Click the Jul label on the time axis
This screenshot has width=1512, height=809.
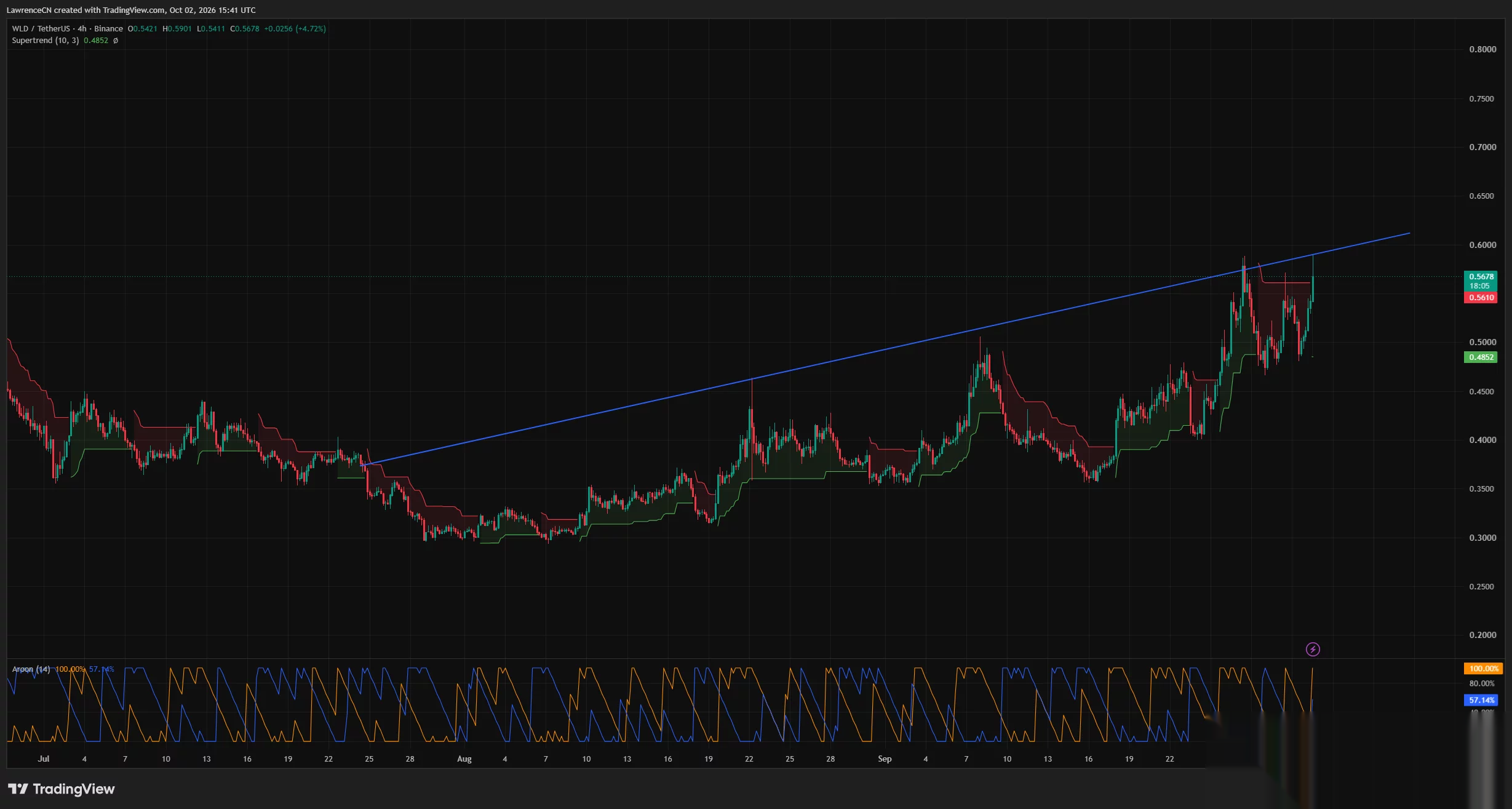tap(43, 759)
